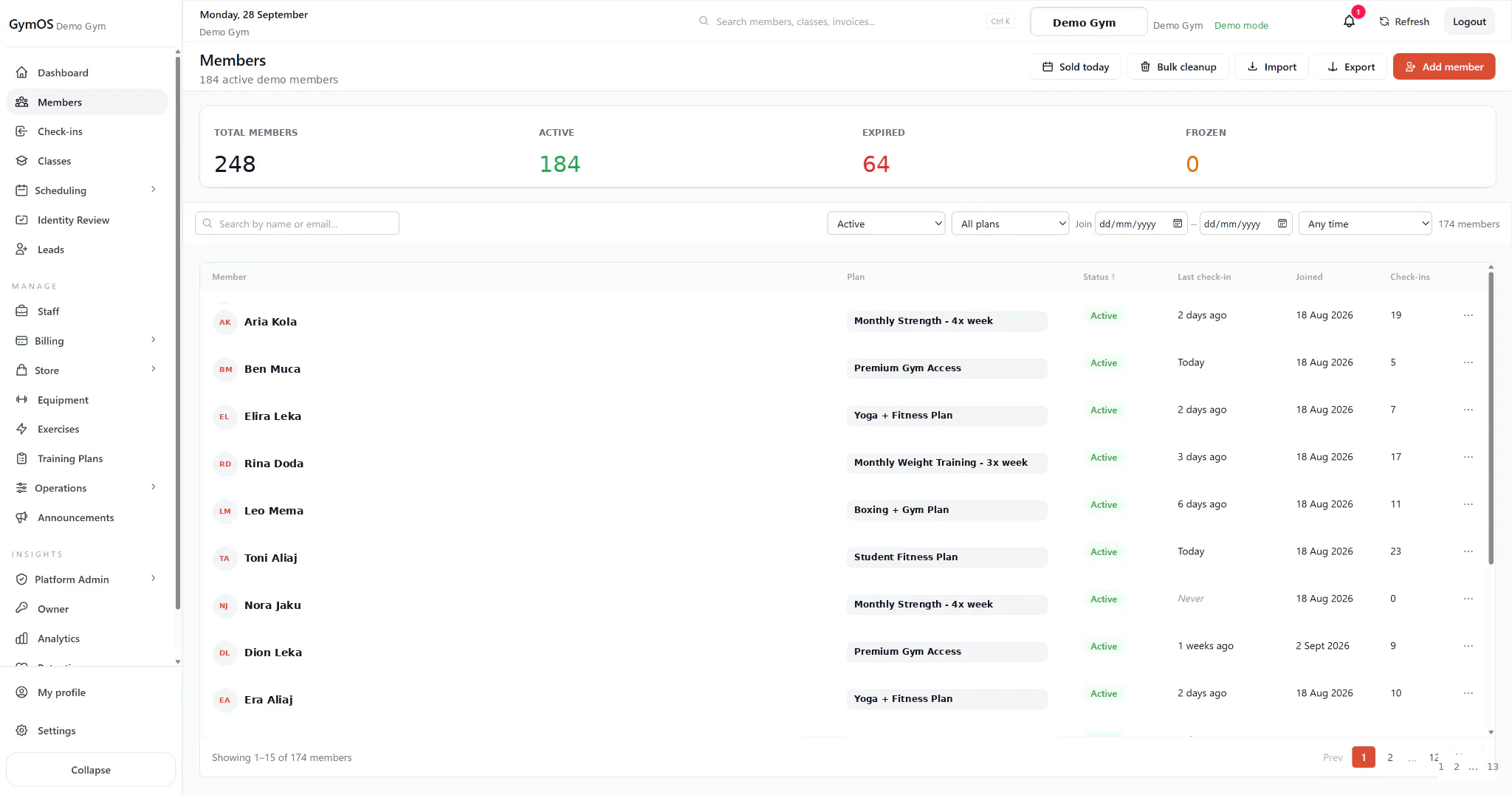This screenshot has height=795, width=1512.
Task: Open Equipment page
Action: point(87,400)
